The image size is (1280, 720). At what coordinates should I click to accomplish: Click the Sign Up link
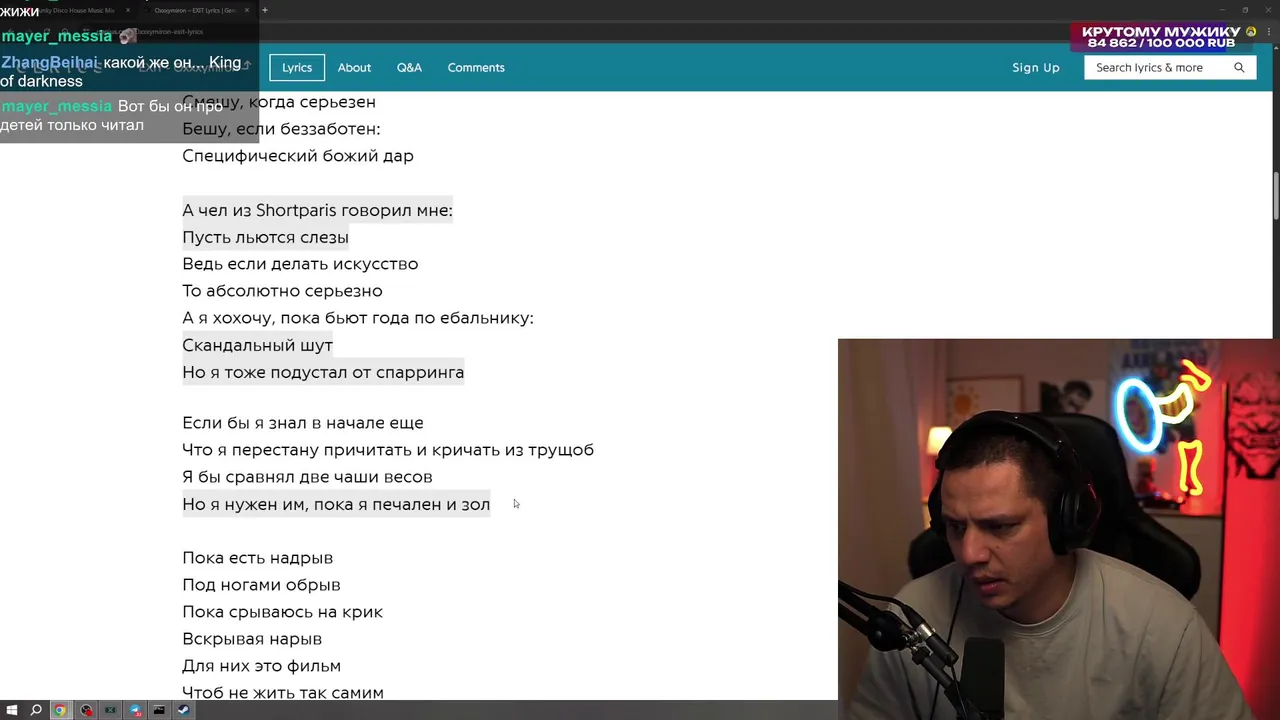pos(1036,68)
